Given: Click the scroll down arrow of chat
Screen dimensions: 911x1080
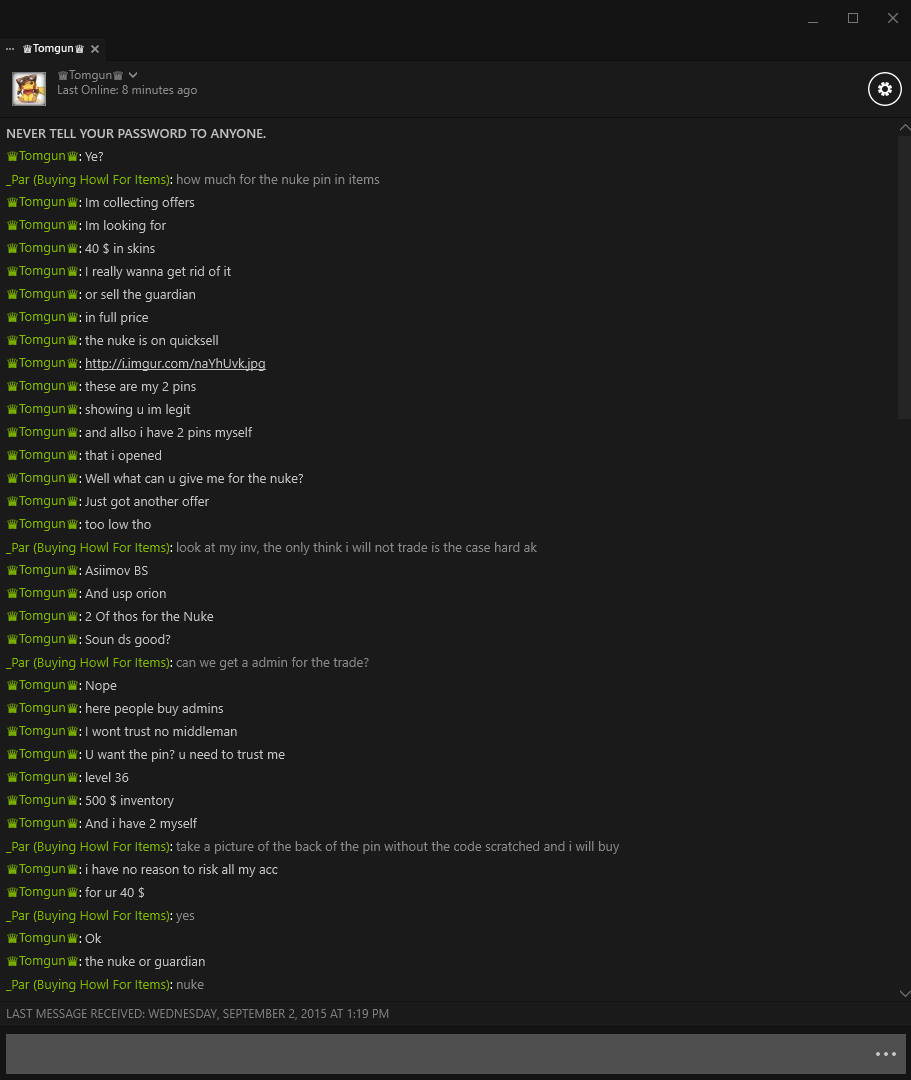Looking at the screenshot, I should click(x=905, y=993).
